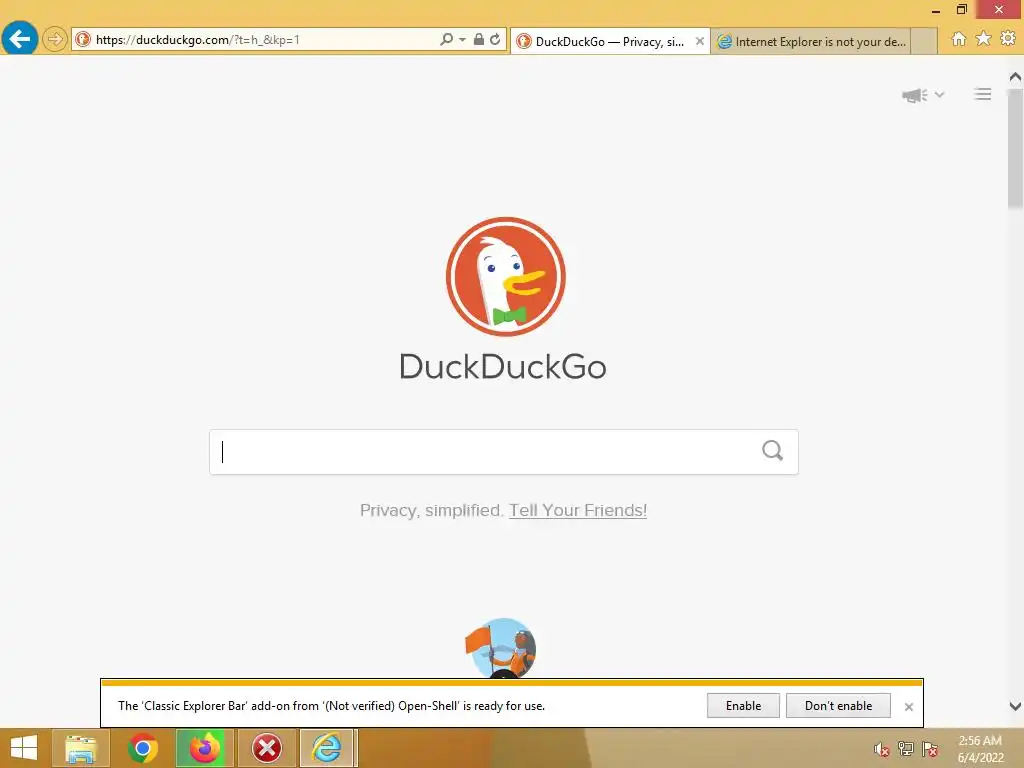Image resolution: width=1024 pixels, height=768 pixels.
Task: Click the scrollbar up arrow
Action: pos(1015,77)
